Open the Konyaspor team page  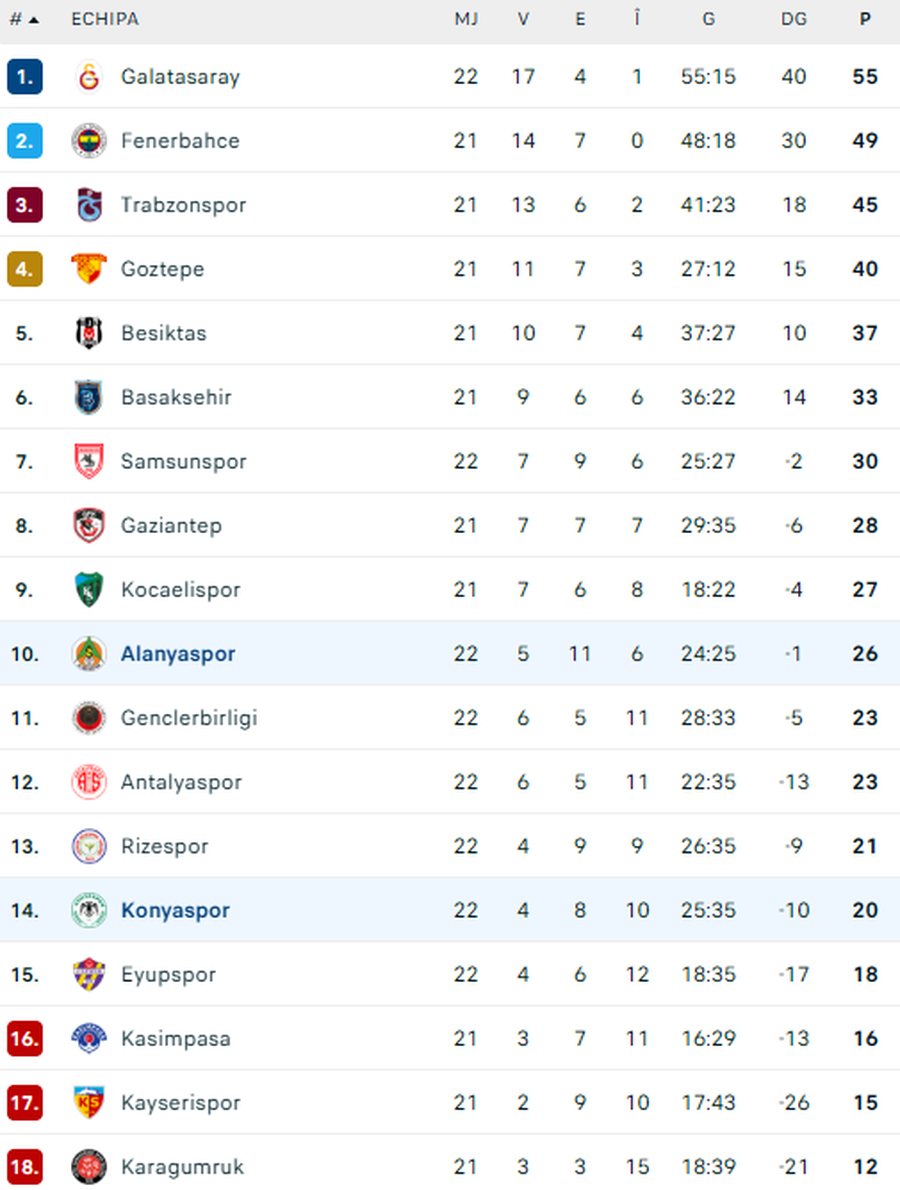[175, 910]
